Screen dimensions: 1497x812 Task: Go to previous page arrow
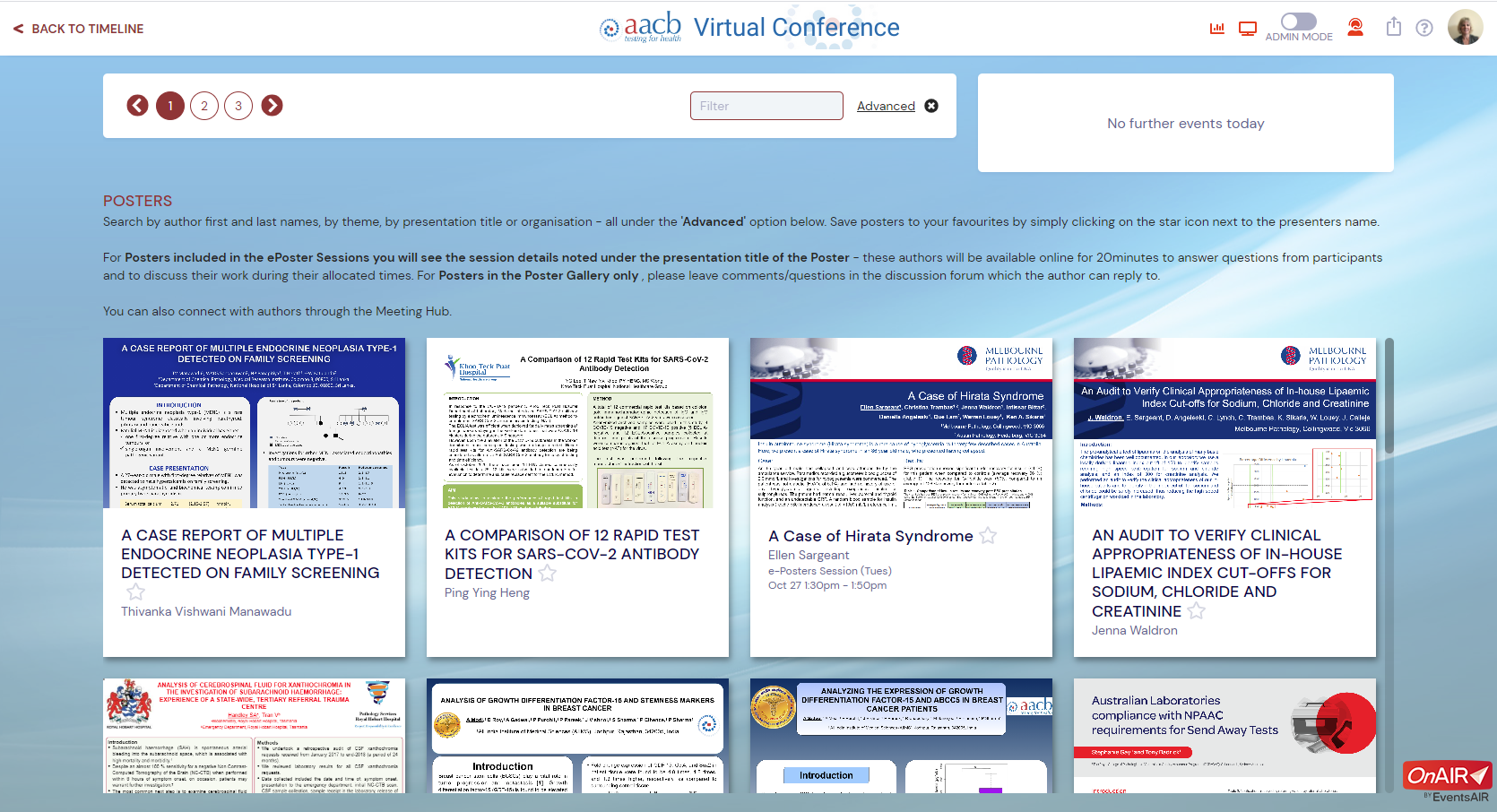pyautogui.click(x=137, y=106)
